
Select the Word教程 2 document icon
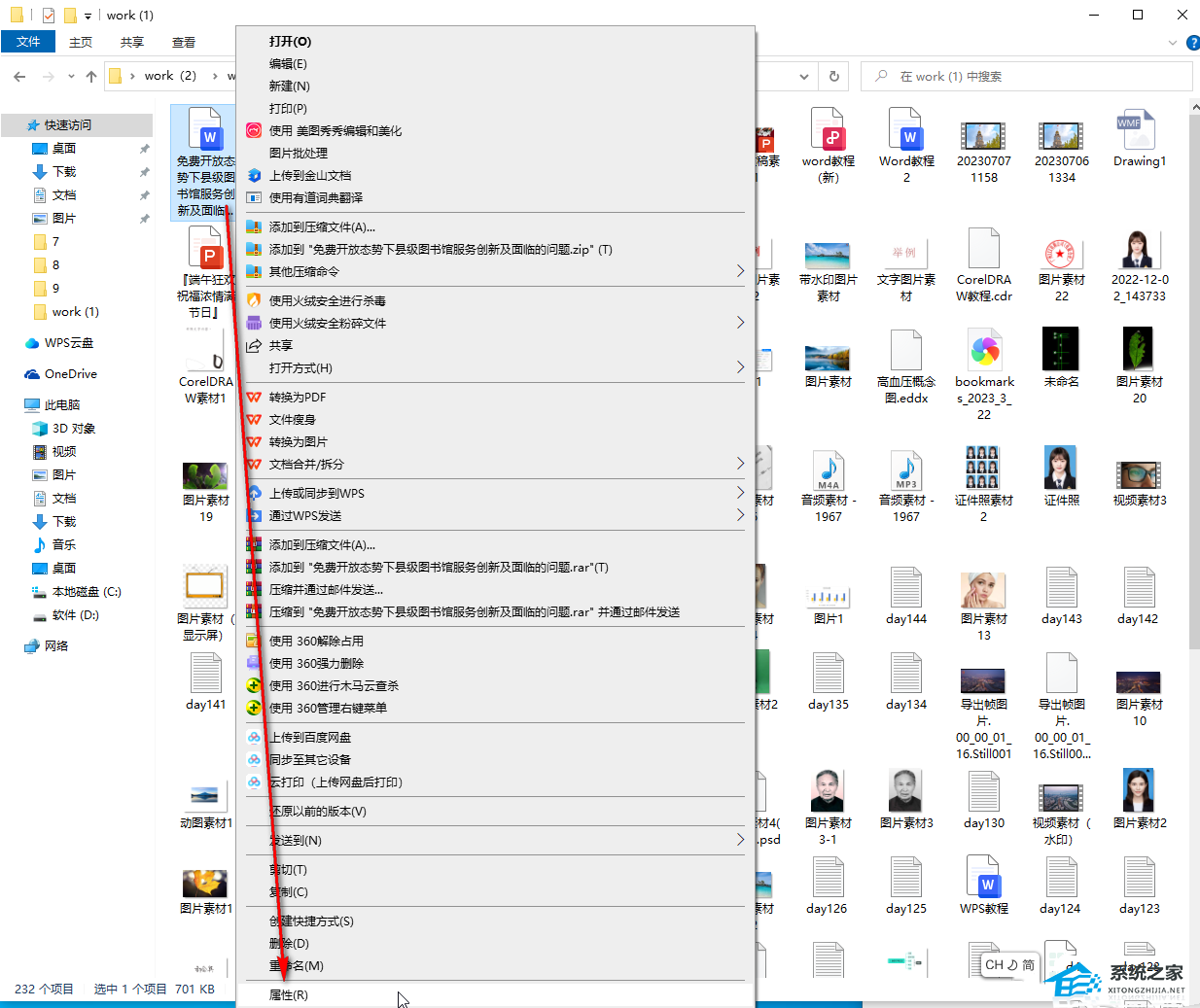coord(905,129)
